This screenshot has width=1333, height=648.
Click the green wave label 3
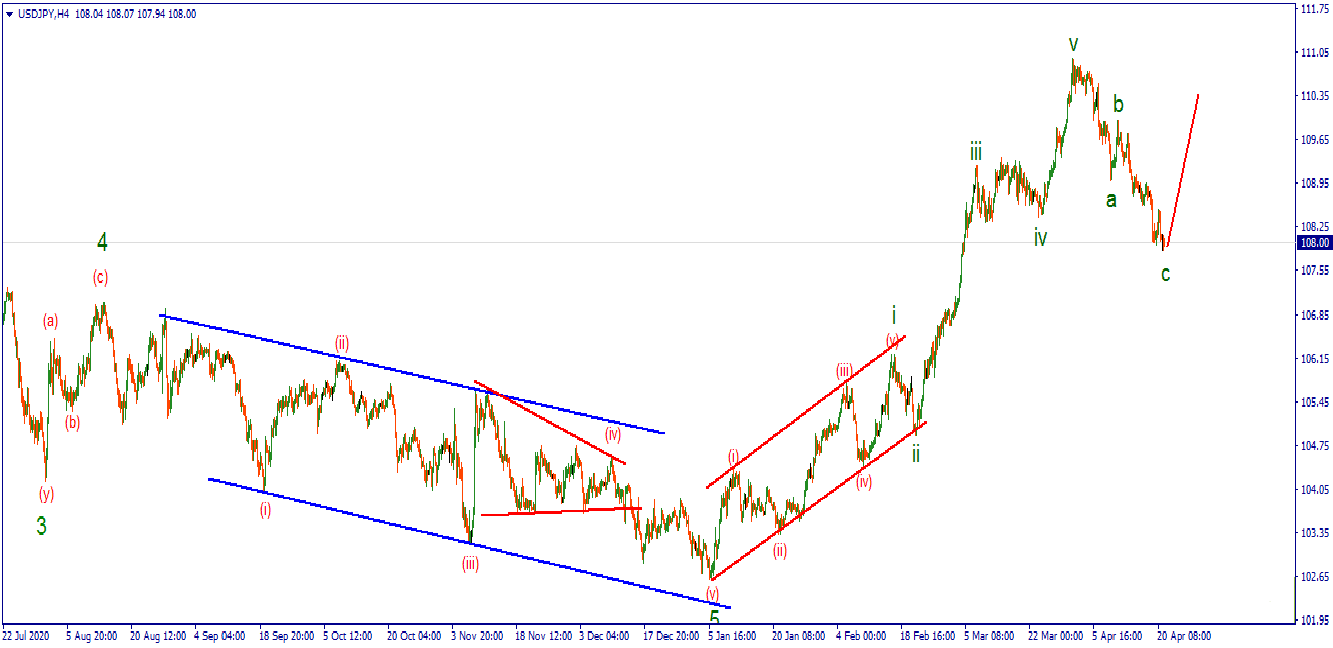41,525
